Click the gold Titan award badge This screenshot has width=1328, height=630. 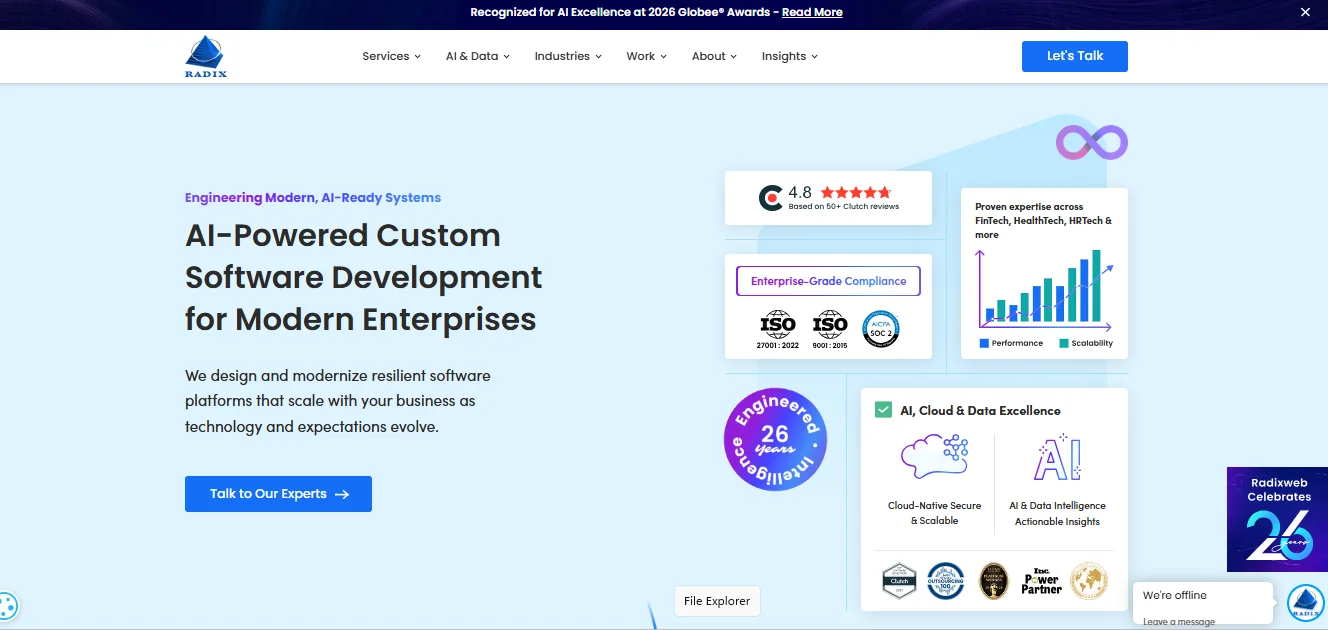pos(993,581)
